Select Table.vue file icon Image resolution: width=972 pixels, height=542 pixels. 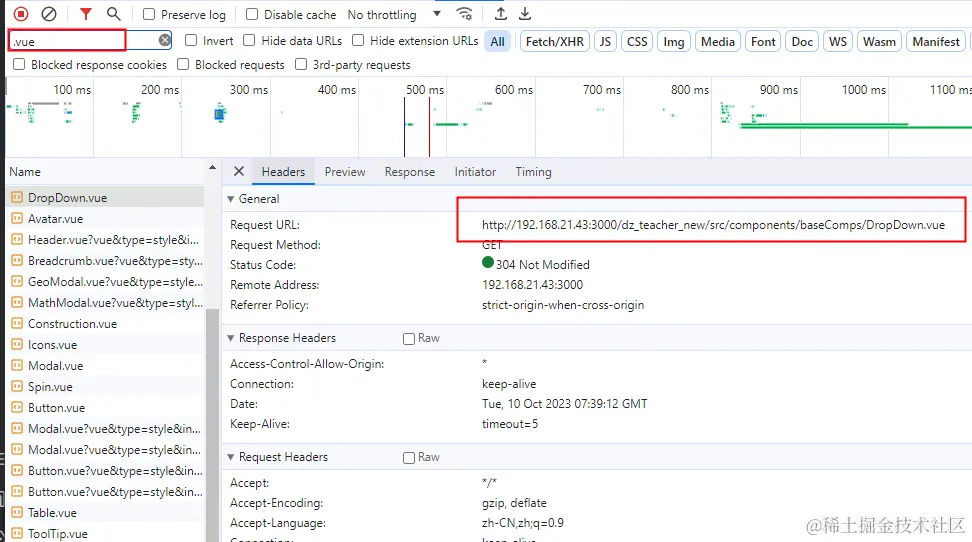point(17,512)
